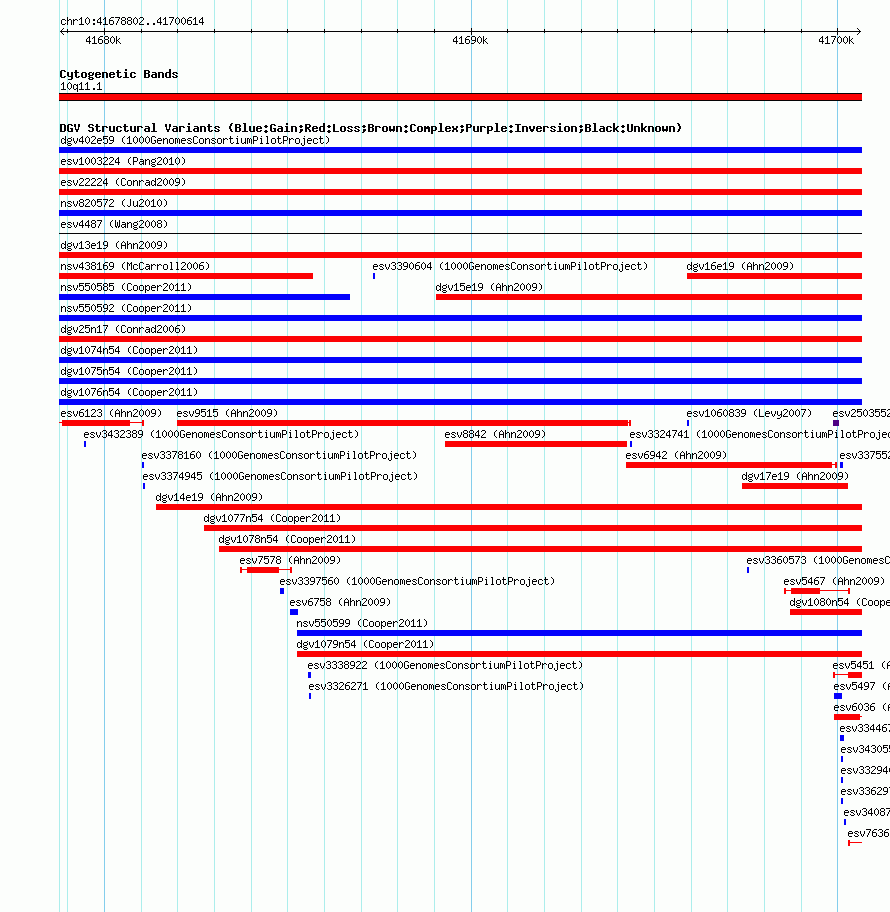Click the esv3390604 variant label

[510, 266]
